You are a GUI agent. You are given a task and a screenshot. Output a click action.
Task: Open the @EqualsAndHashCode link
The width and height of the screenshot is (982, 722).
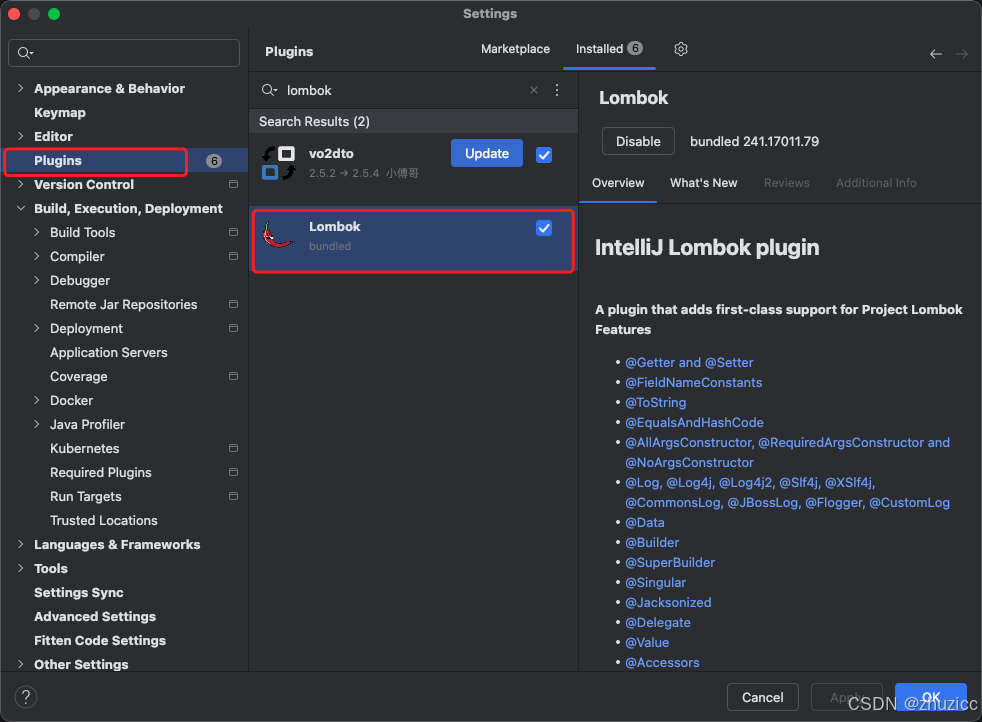coord(694,423)
